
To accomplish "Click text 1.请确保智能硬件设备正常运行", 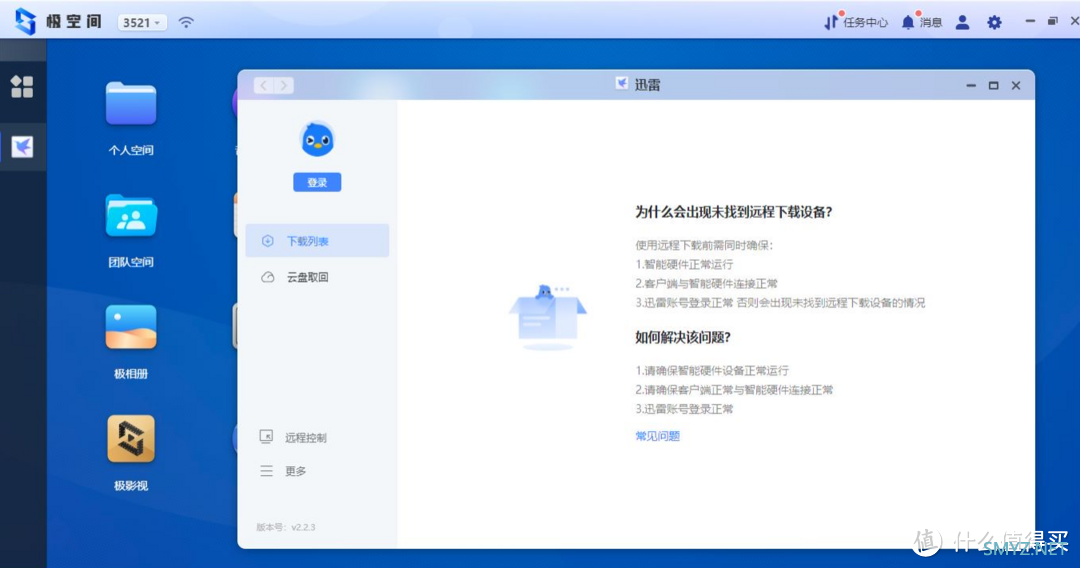I will [712, 370].
